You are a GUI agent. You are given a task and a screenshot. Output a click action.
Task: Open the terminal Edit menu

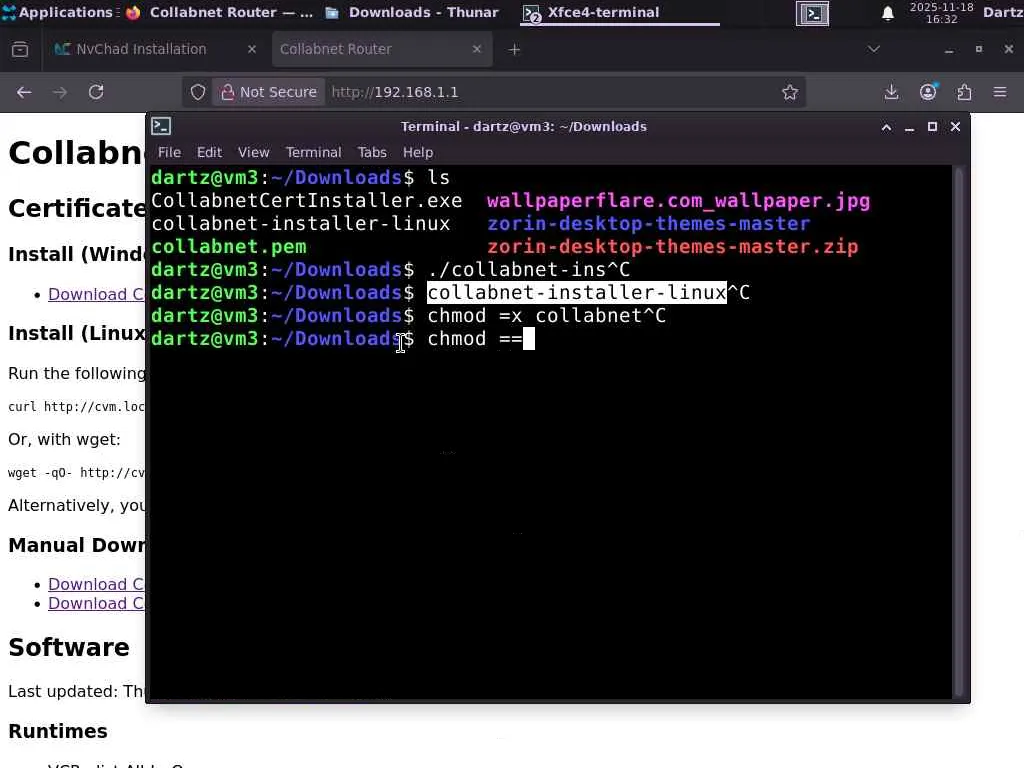click(x=209, y=152)
